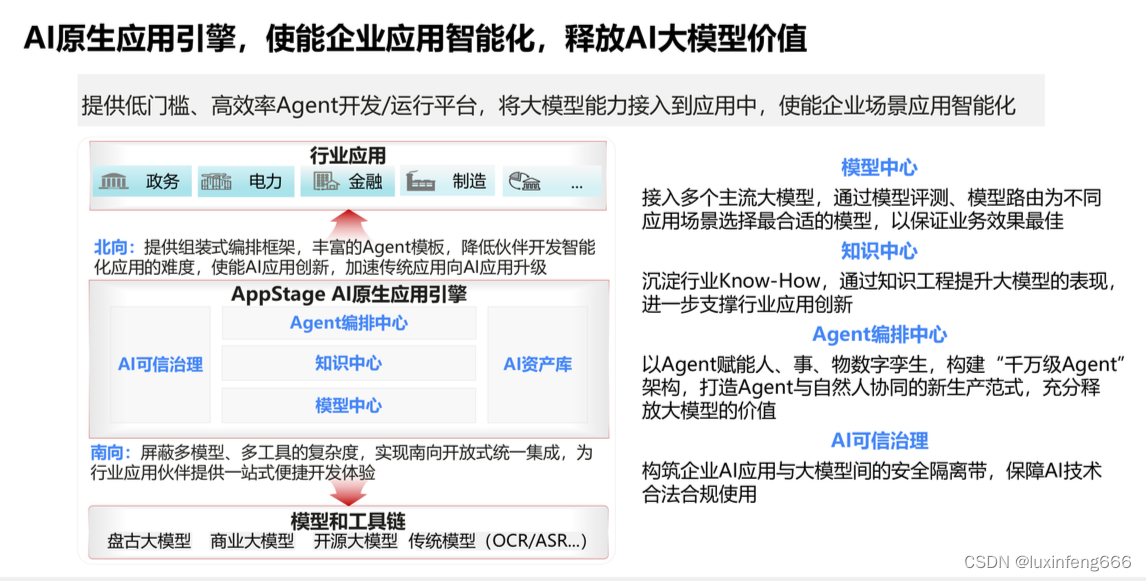The width and height of the screenshot is (1146, 581).
Task: Select the 金融 label in 行业应用
Action: click(x=365, y=181)
